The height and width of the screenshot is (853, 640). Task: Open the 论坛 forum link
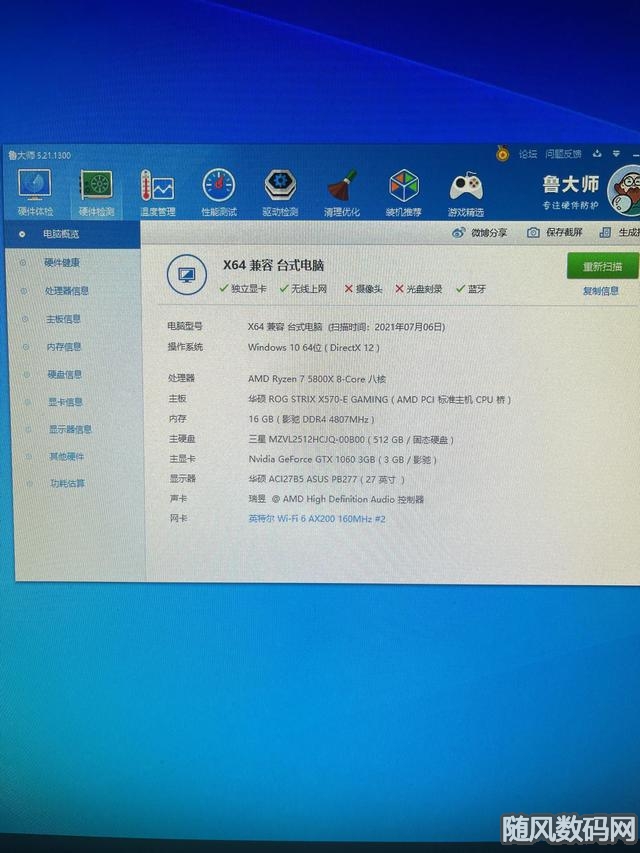(x=527, y=154)
